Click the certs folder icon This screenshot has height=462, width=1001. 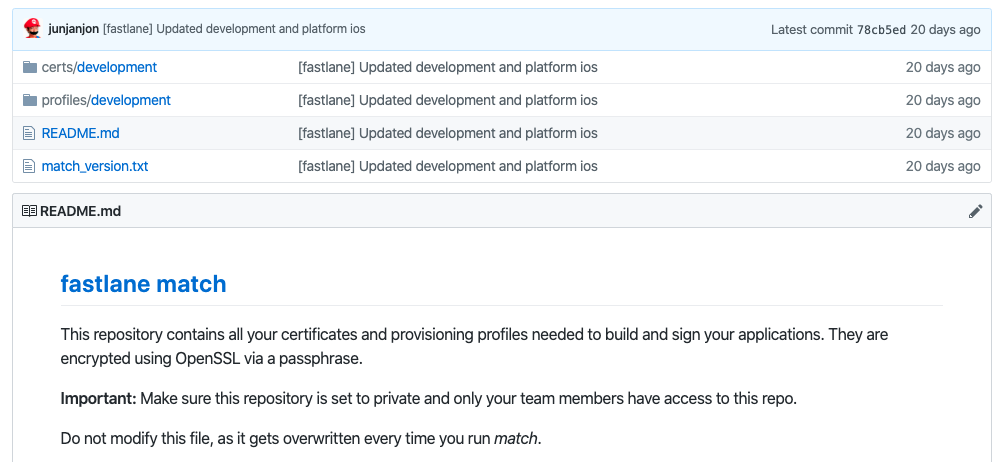pos(30,67)
